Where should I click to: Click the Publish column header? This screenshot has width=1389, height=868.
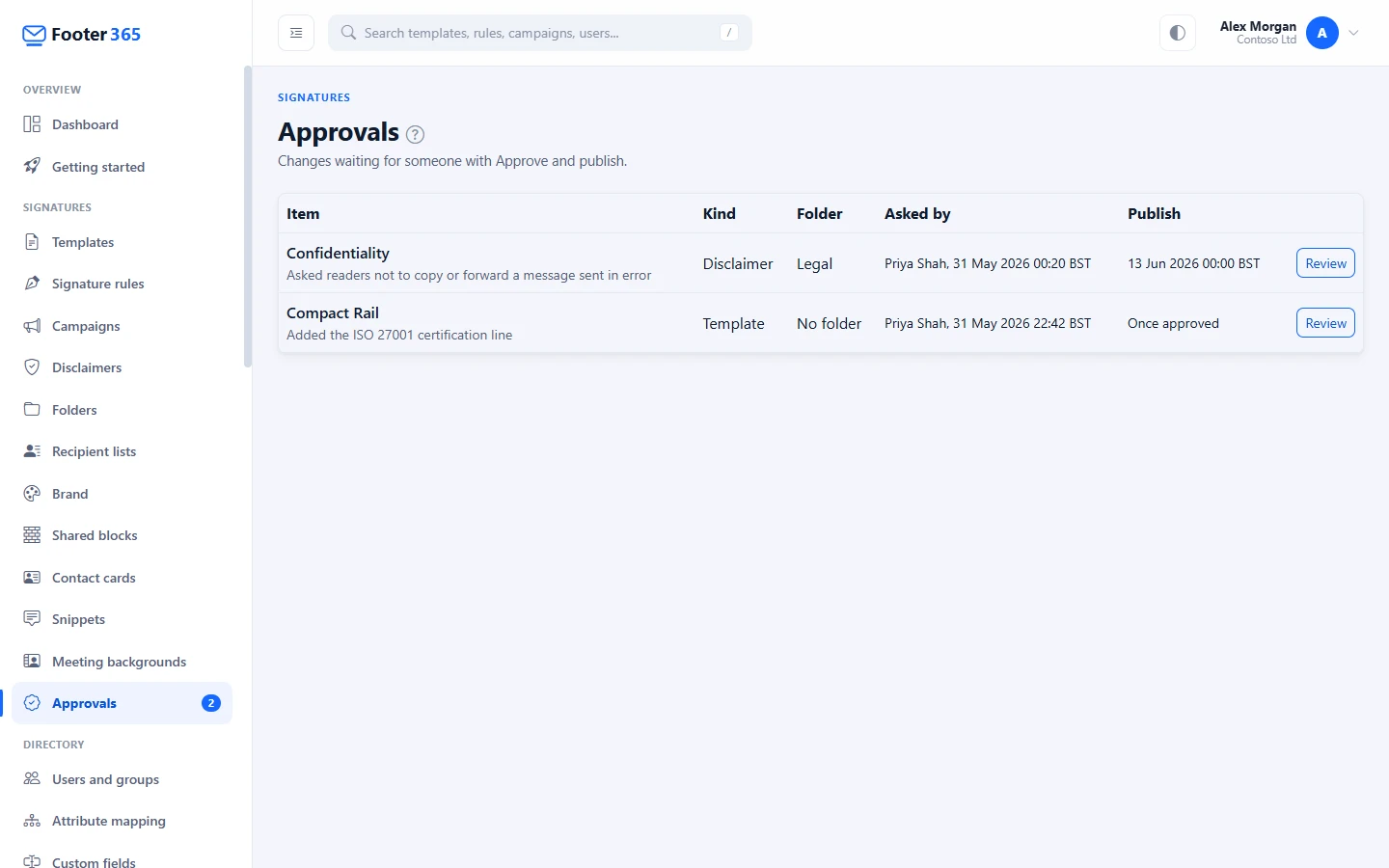click(x=1154, y=214)
